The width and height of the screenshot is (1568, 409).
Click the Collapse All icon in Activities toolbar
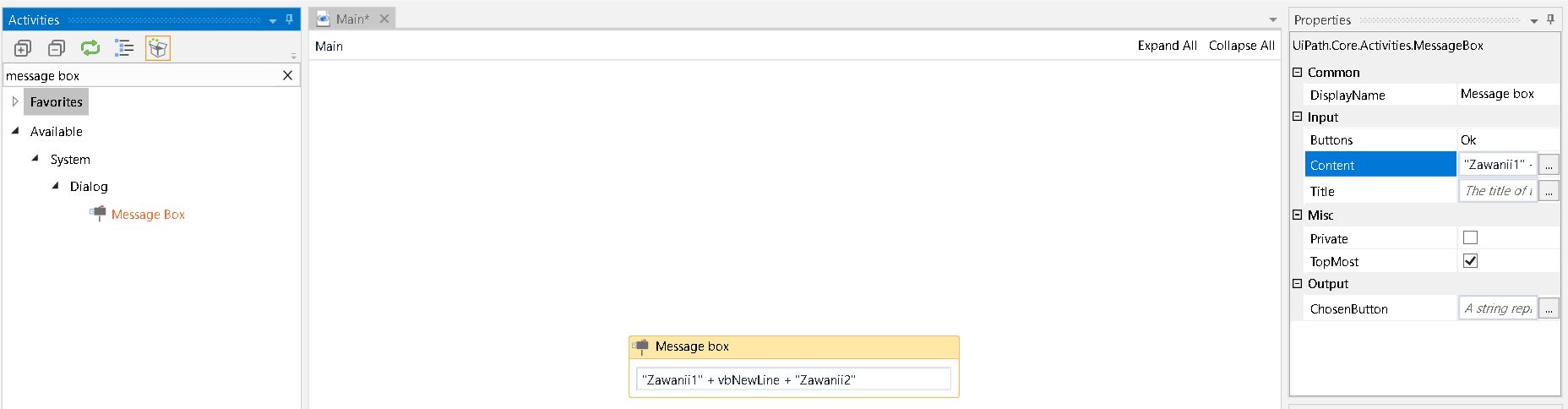point(57,48)
